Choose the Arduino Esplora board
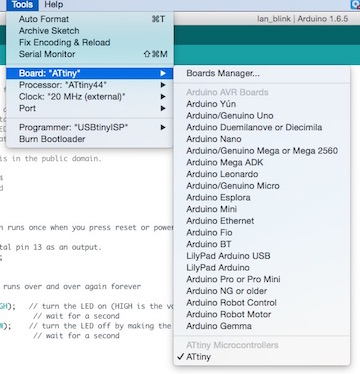 tap(262, 197)
